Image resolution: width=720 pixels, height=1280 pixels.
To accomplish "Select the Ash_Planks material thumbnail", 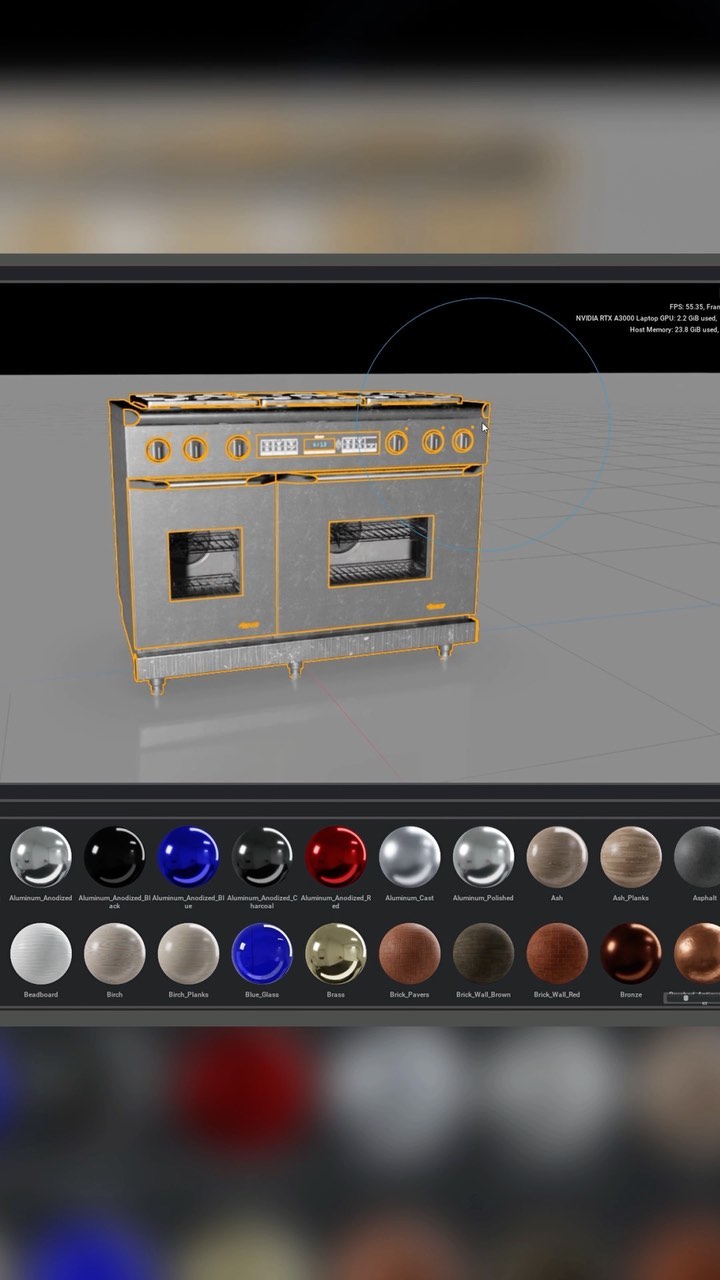I will pos(631,857).
